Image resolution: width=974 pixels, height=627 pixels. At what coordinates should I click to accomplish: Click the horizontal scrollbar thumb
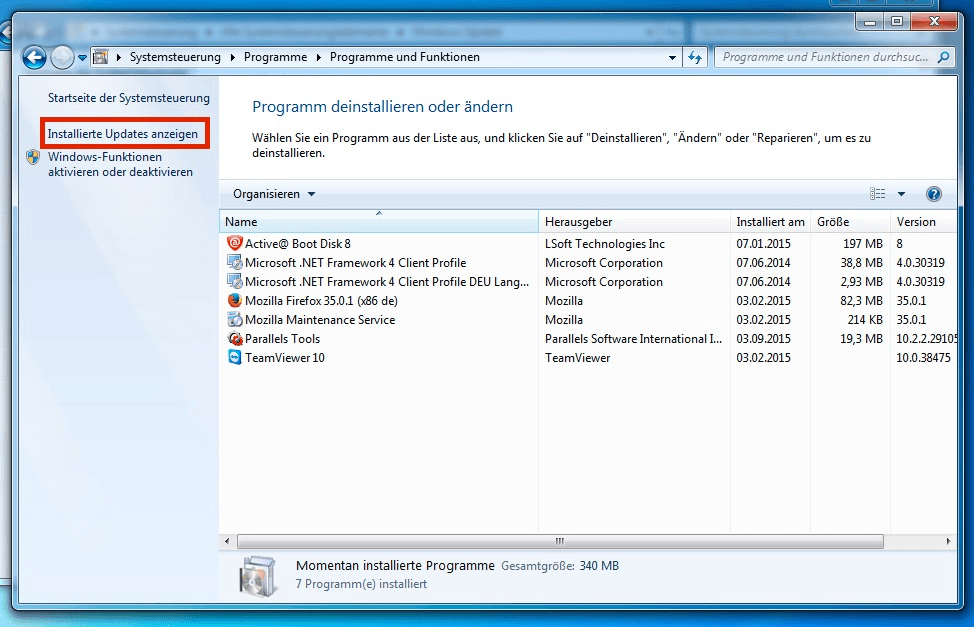[x=560, y=541]
